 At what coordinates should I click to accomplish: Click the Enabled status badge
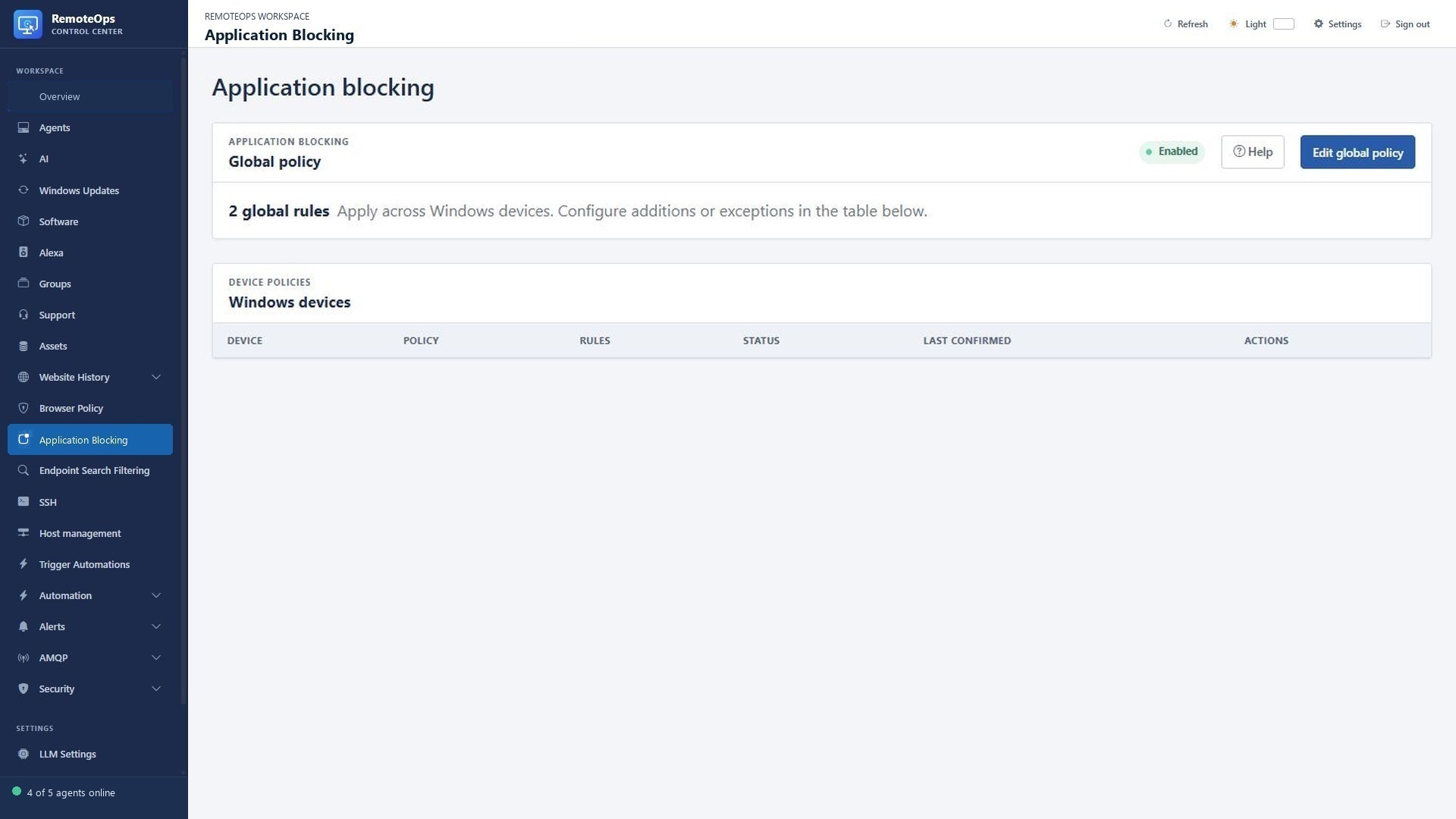[1172, 152]
